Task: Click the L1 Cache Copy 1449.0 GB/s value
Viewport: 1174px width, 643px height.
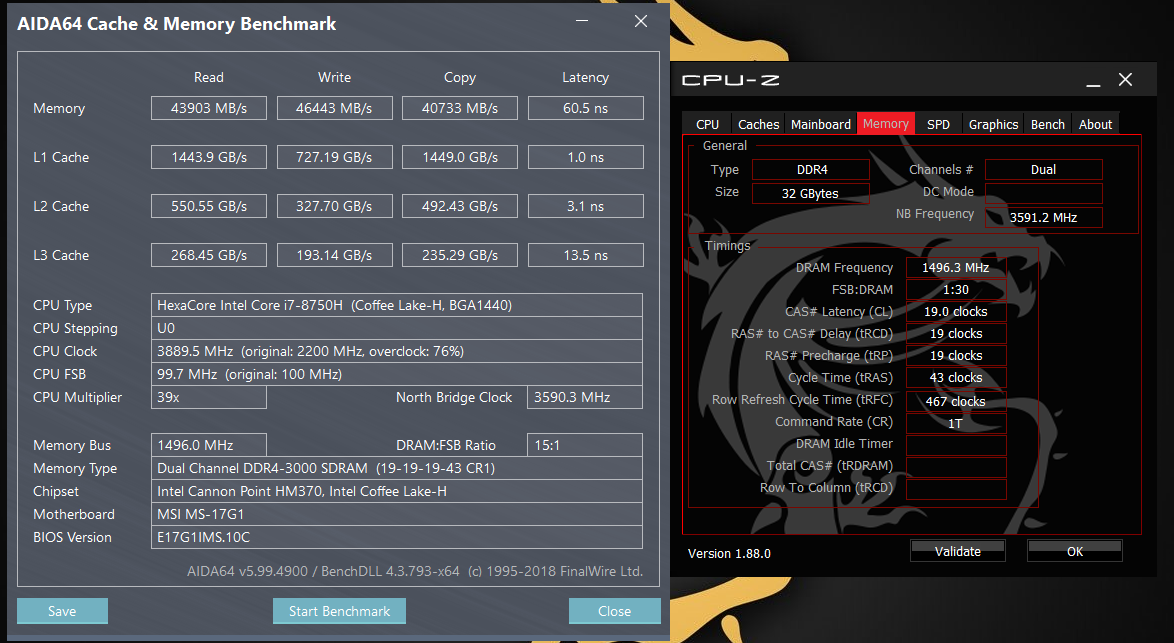Action: tap(460, 157)
